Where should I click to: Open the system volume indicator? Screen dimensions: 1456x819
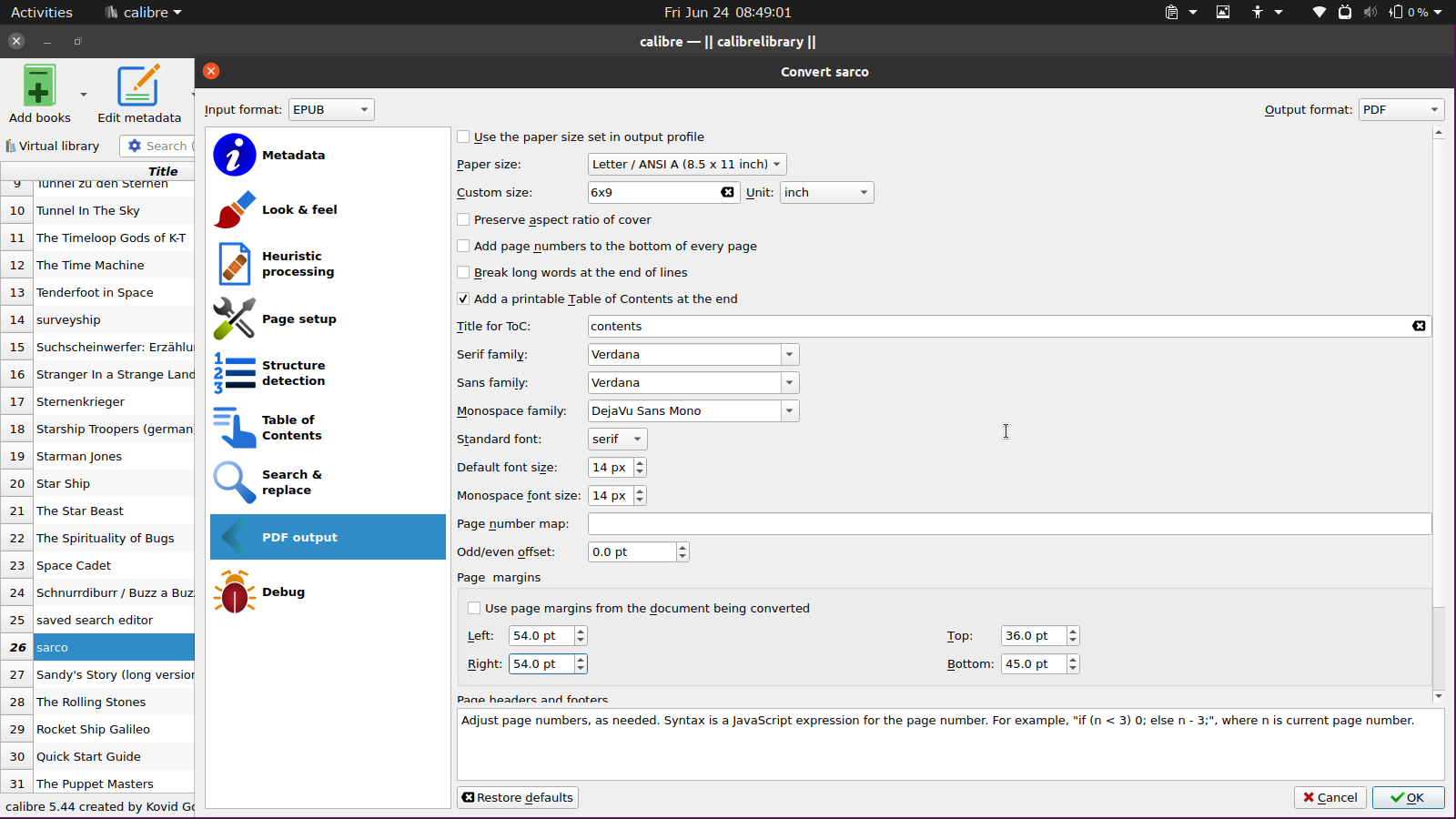click(x=1370, y=12)
